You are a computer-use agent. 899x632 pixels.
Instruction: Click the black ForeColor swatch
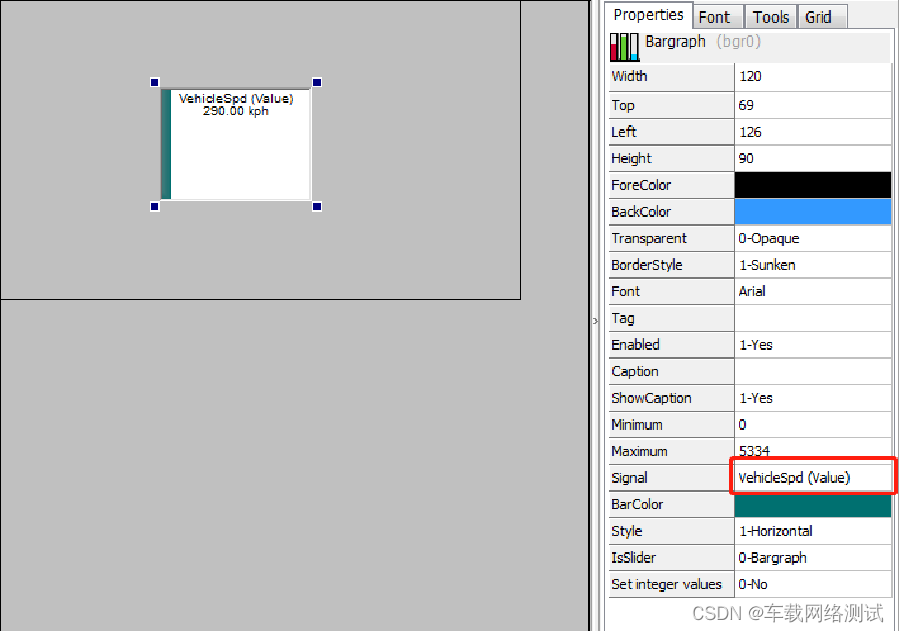[x=812, y=185]
